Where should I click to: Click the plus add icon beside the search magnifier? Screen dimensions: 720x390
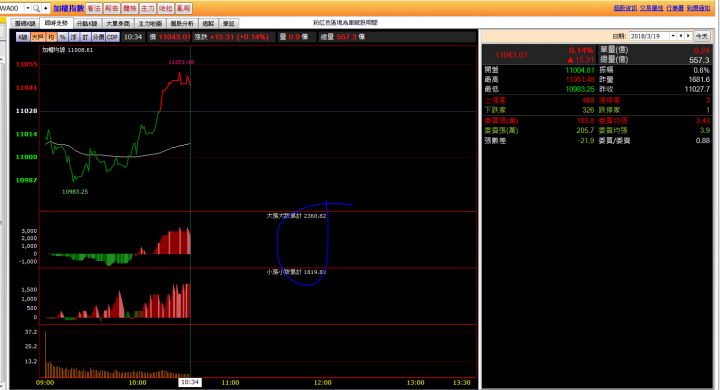(x=45, y=8)
